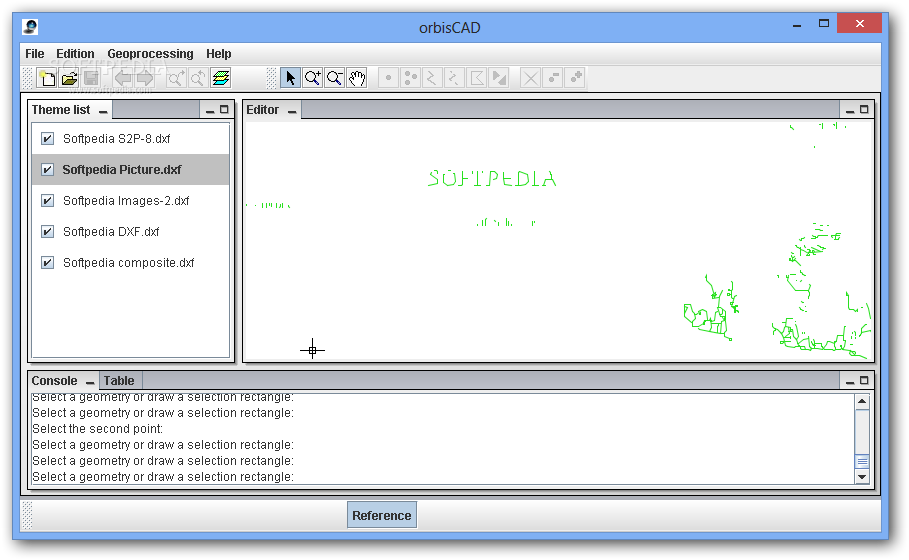Choose the polygon draw tool
Screen dimensions: 909x560
click(x=477, y=78)
